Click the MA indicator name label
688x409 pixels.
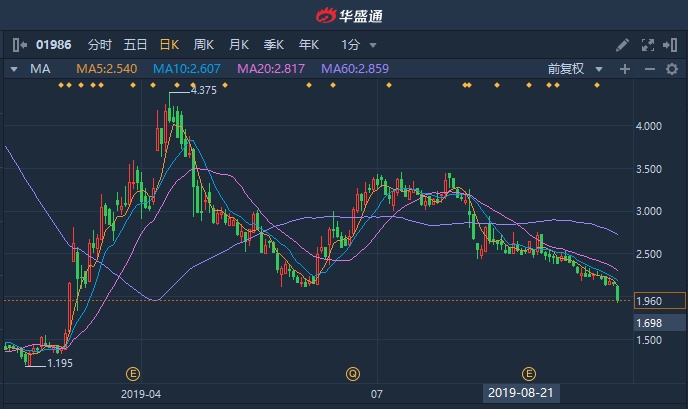pos(40,69)
